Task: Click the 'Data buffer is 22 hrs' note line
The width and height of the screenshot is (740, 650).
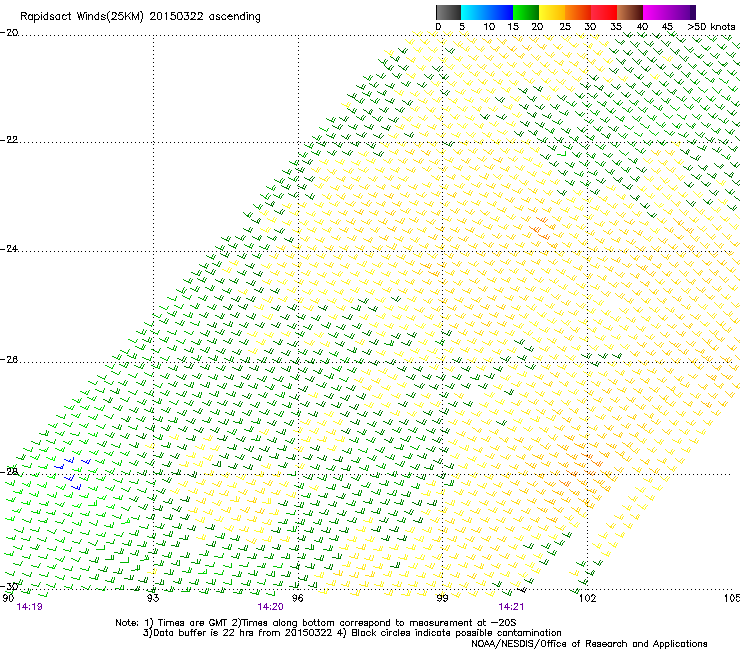Action: point(352,633)
